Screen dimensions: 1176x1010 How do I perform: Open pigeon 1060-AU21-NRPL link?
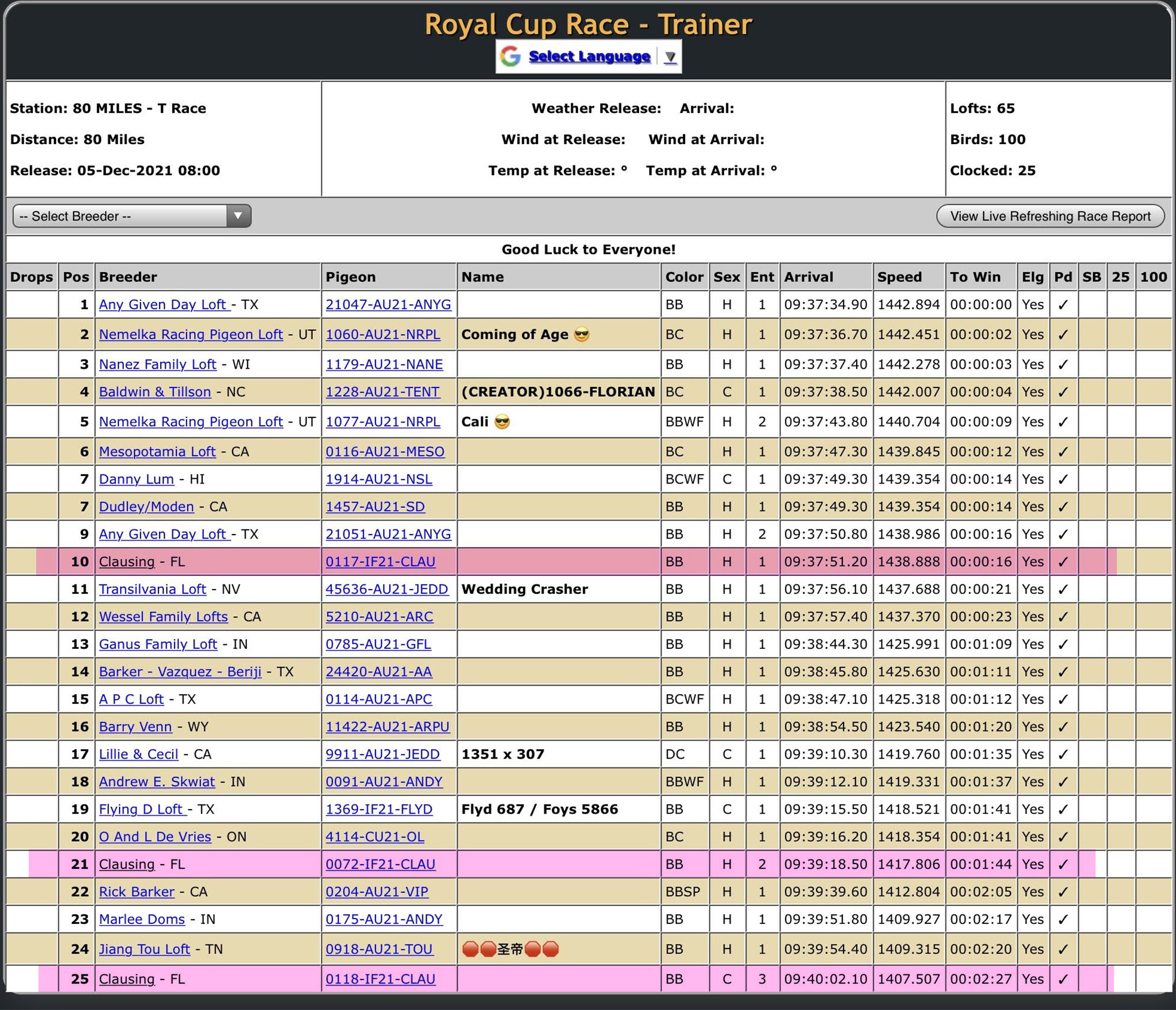tap(383, 334)
